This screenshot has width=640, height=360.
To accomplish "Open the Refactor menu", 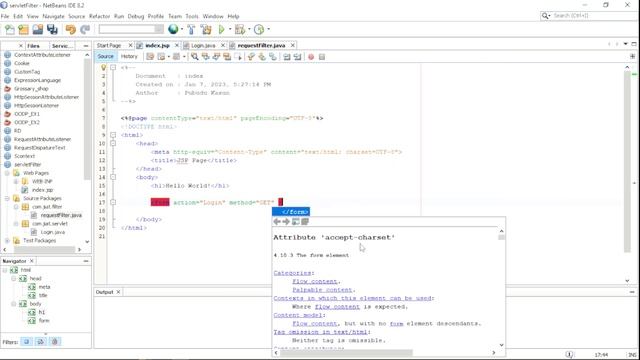I will tap(99, 16).
